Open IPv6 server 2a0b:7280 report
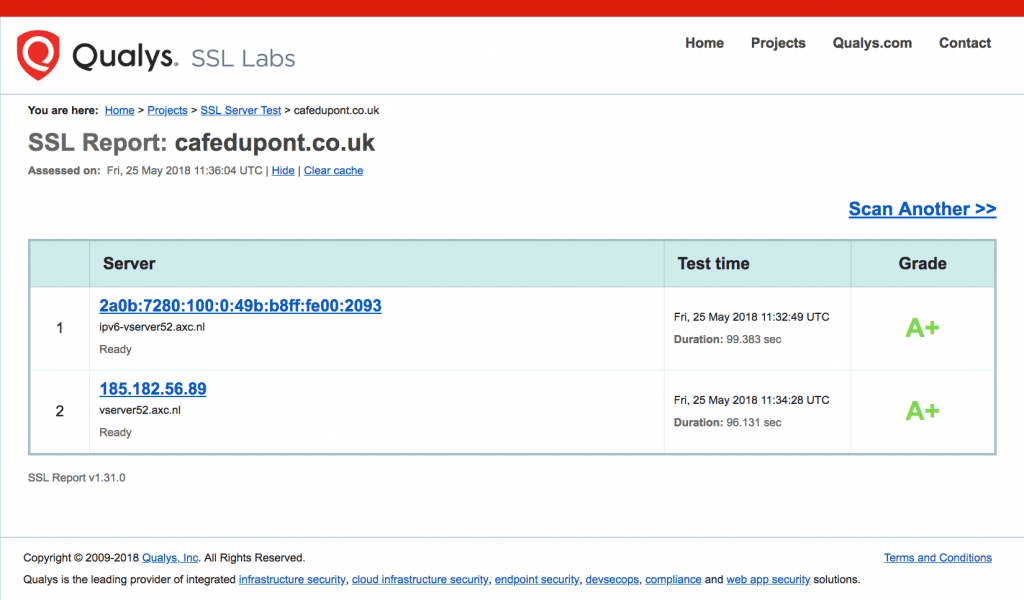The width and height of the screenshot is (1024, 600). coord(240,306)
